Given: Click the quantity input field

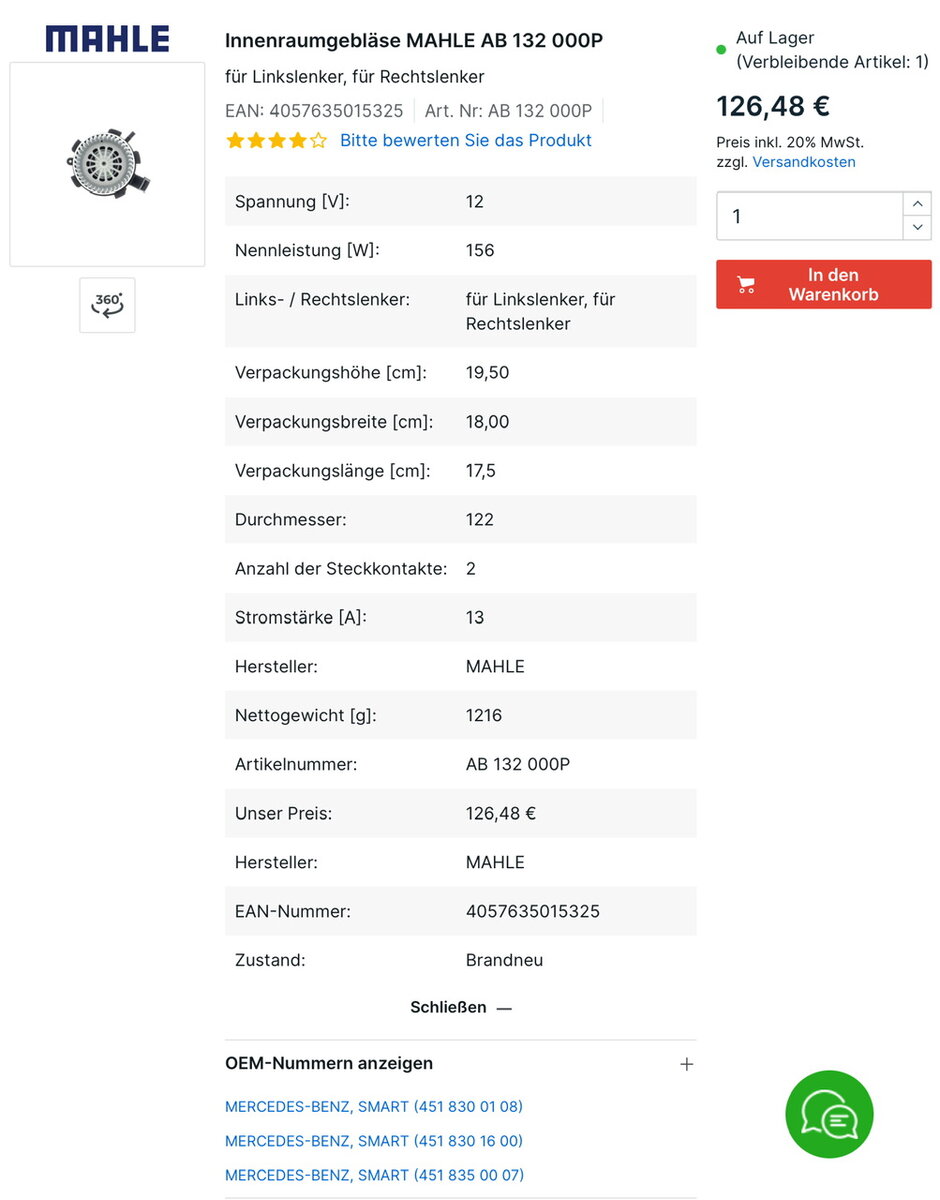Looking at the screenshot, I should tap(810, 216).
